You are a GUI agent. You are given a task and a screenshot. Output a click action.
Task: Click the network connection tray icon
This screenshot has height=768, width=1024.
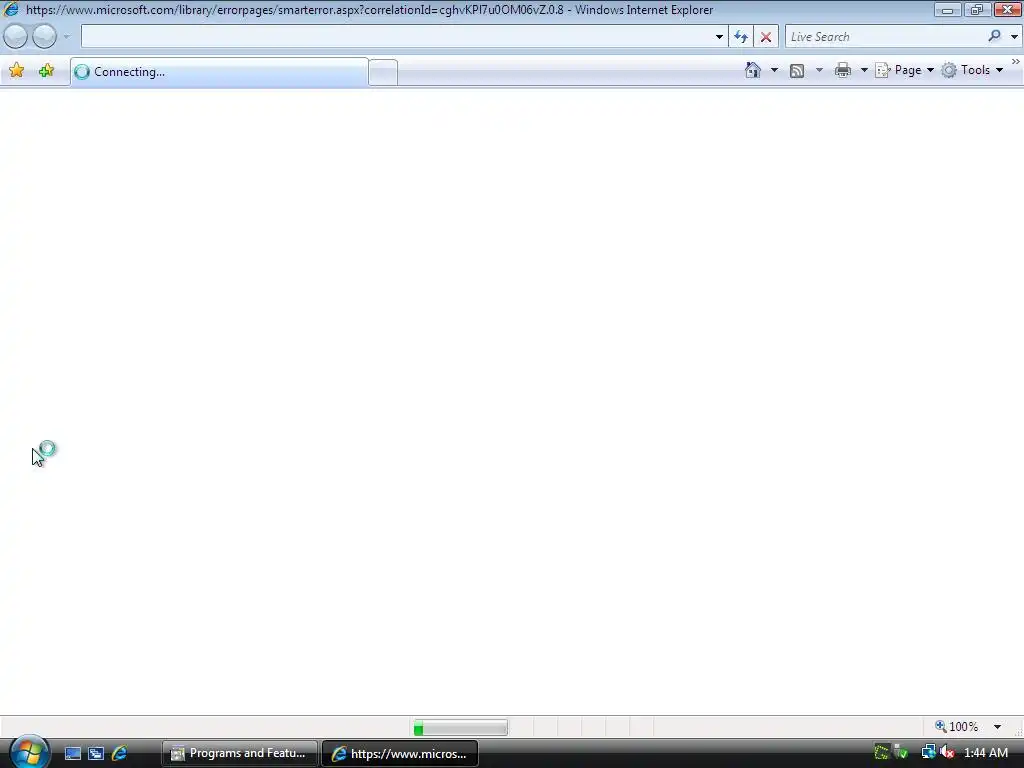(x=927, y=752)
